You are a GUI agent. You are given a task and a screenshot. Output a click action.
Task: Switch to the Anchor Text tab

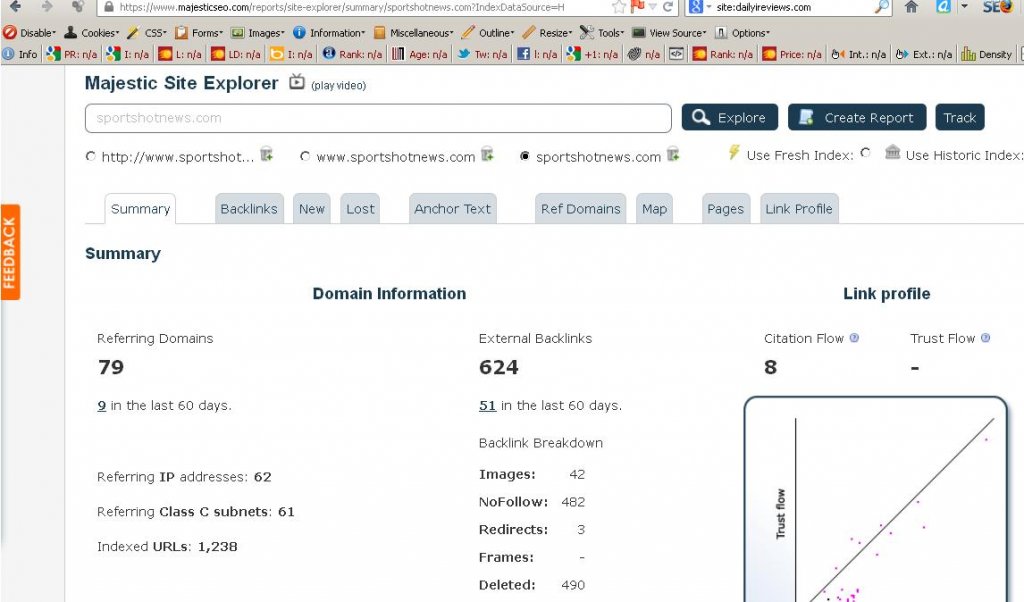pos(453,209)
